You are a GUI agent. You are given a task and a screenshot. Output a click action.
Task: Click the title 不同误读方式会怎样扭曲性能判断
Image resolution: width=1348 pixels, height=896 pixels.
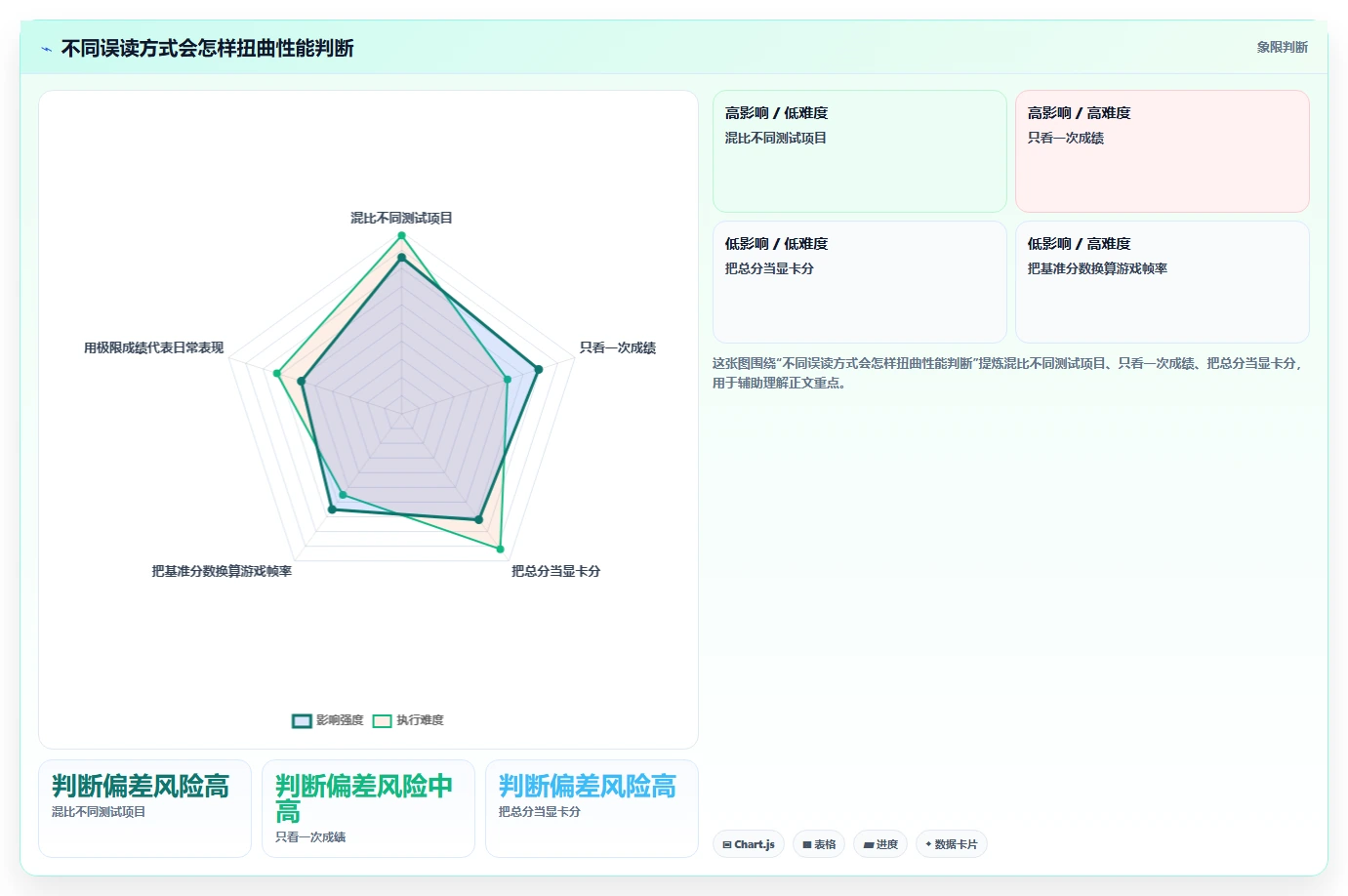point(207,49)
